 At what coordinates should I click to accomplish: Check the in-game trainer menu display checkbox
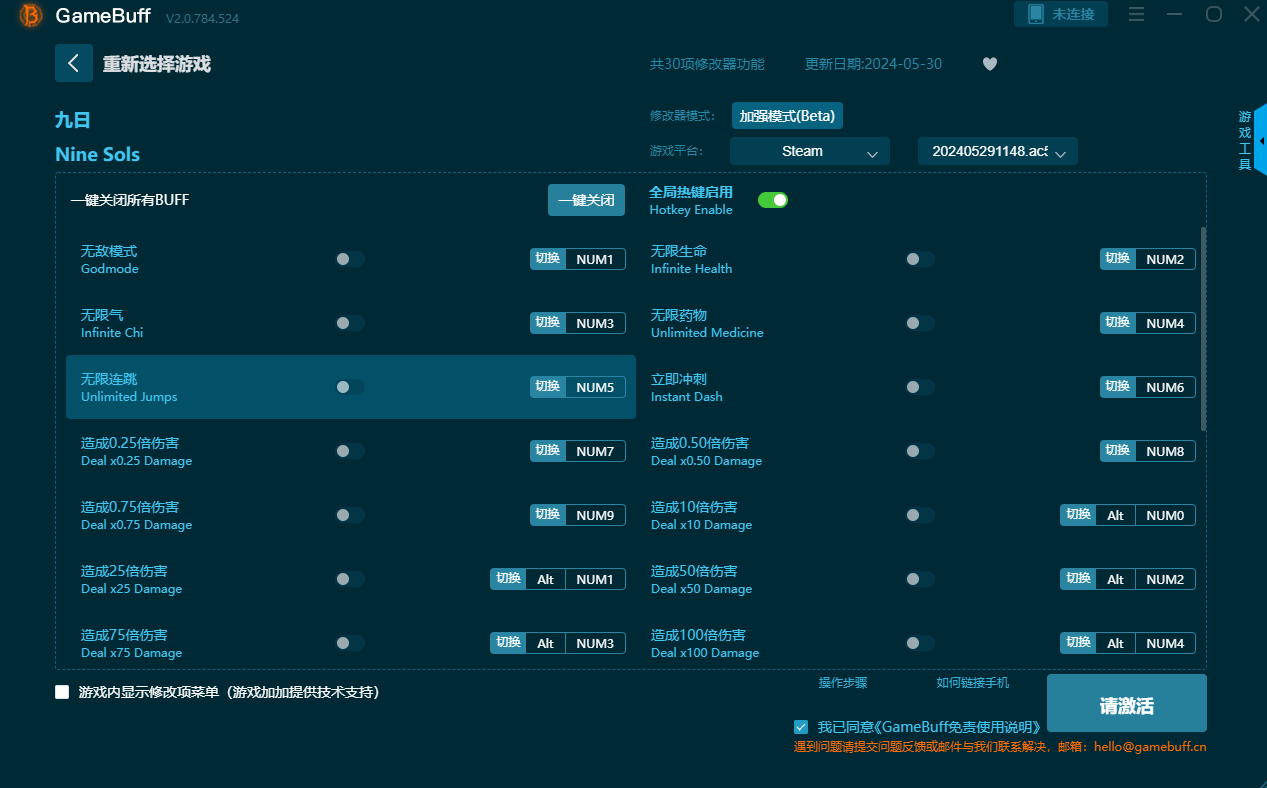click(x=62, y=692)
